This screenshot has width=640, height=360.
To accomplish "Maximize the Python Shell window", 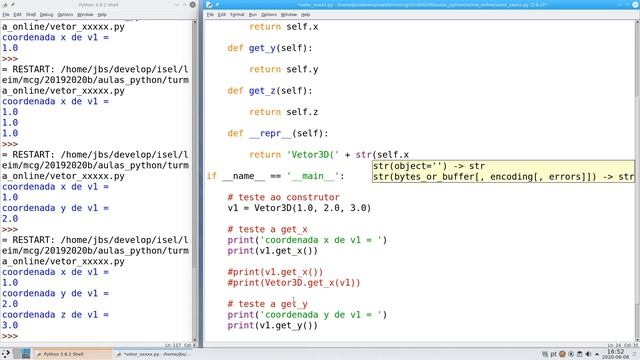I will coord(184,4).
